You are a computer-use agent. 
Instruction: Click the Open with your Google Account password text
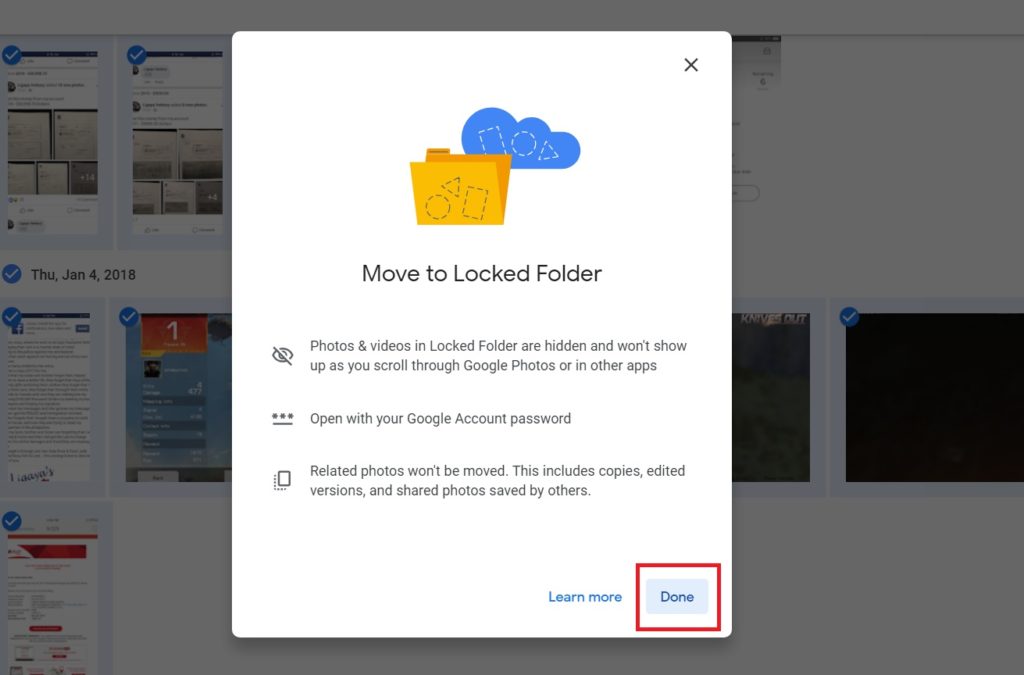(x=440, y=418)
